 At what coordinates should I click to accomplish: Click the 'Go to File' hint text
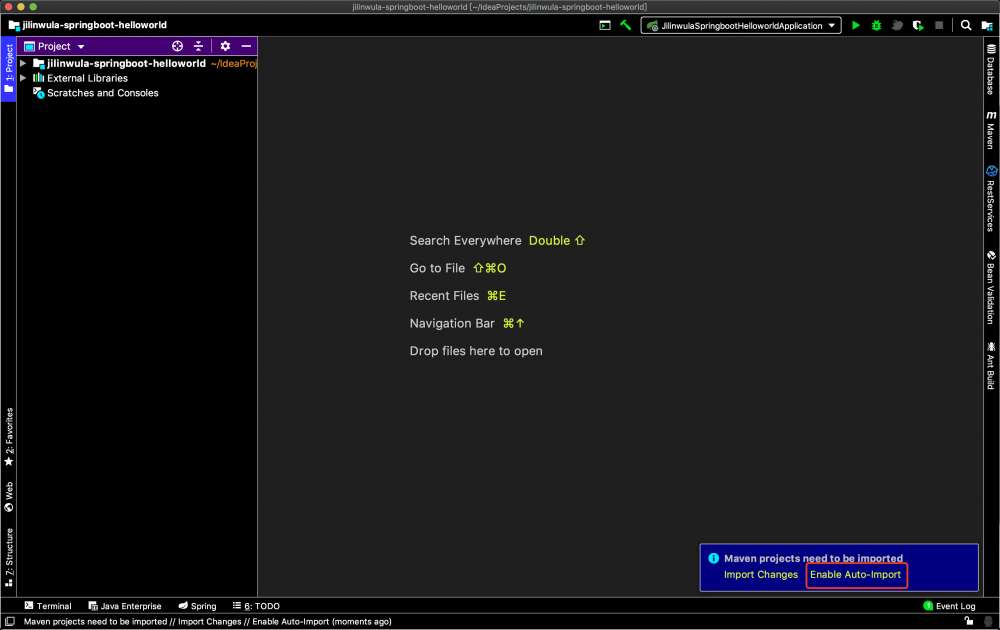click(437, 268)
